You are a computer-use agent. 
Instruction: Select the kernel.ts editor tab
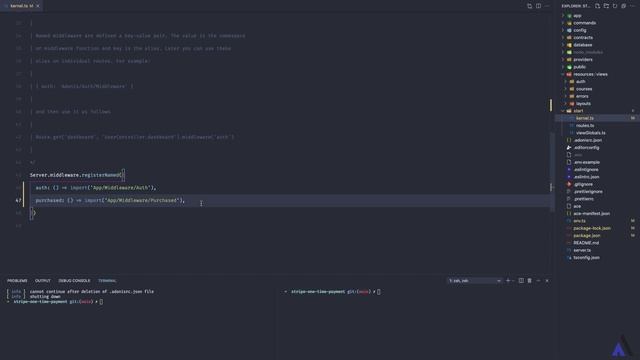pyautogui.click(x=22, y=6)
